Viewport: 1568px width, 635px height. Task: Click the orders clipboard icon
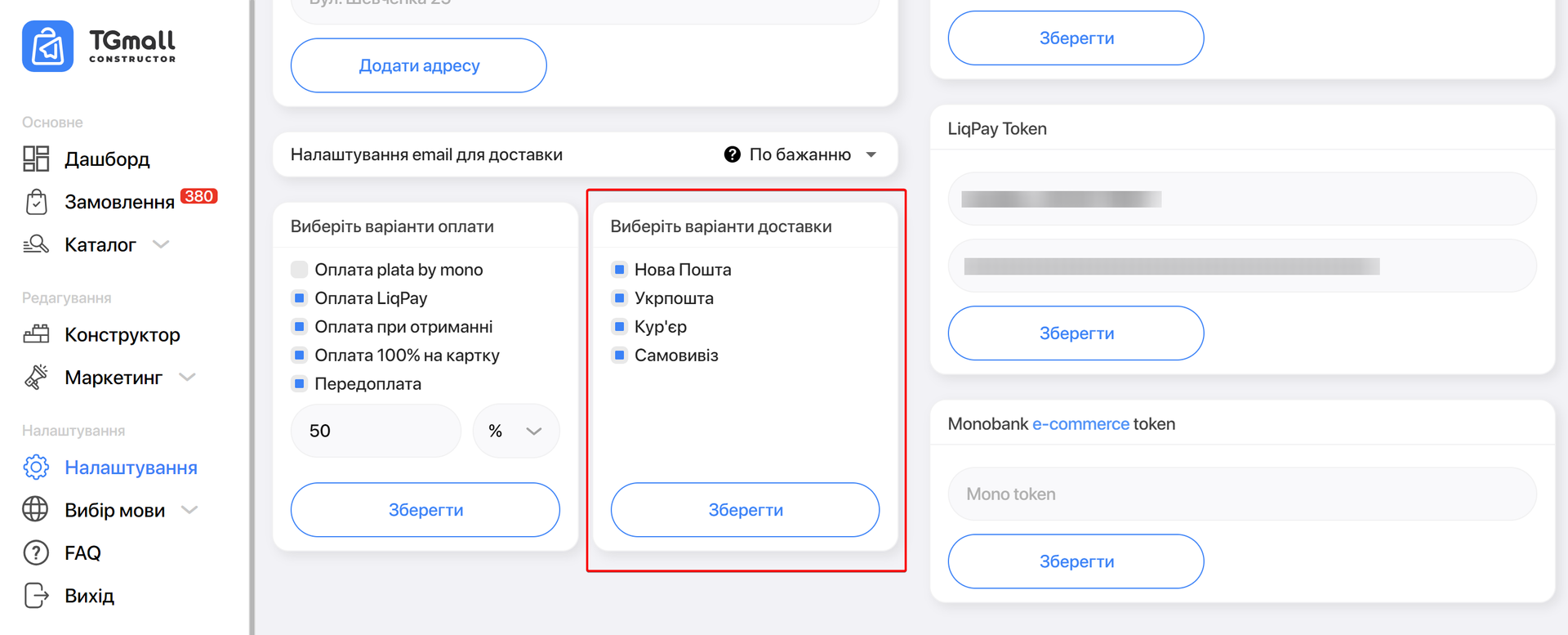[36, 202]
